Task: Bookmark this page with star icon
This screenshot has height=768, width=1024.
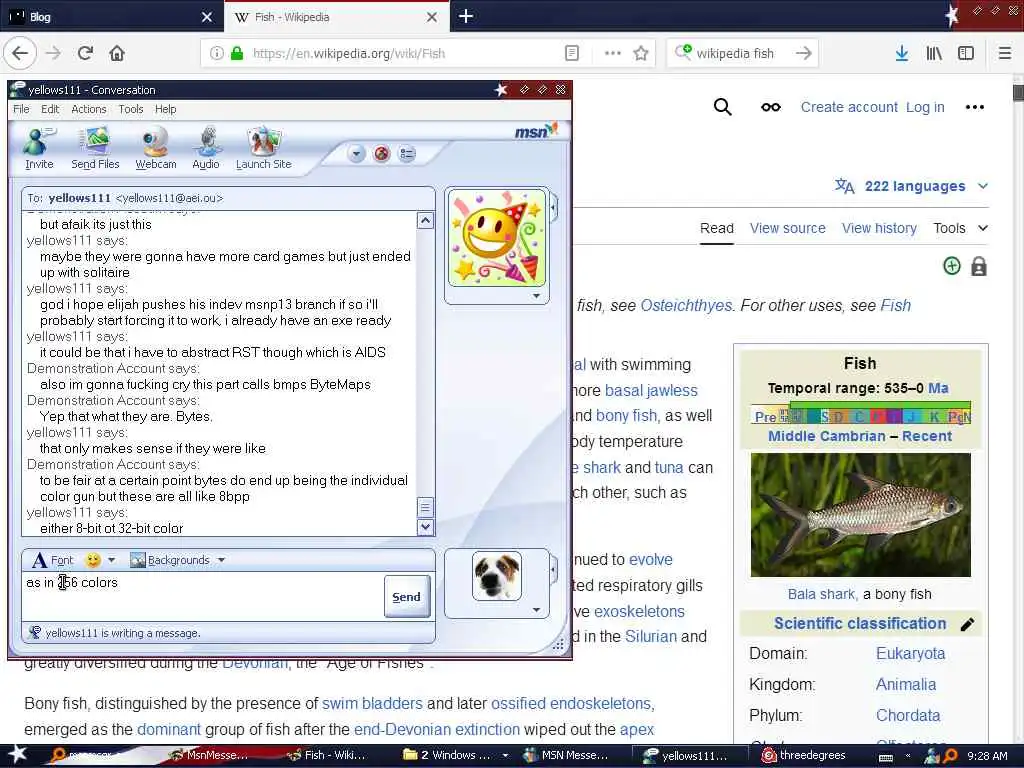Action: pyautogui.click(x=641, y=53)
